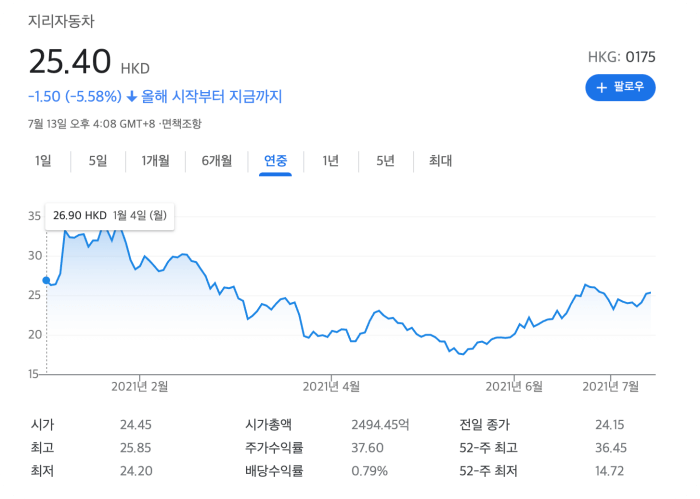The height and width of the screenshot is (499, 700).
Task: Click the 2021년 6월 axis label
Action: [x=514, y=387]
